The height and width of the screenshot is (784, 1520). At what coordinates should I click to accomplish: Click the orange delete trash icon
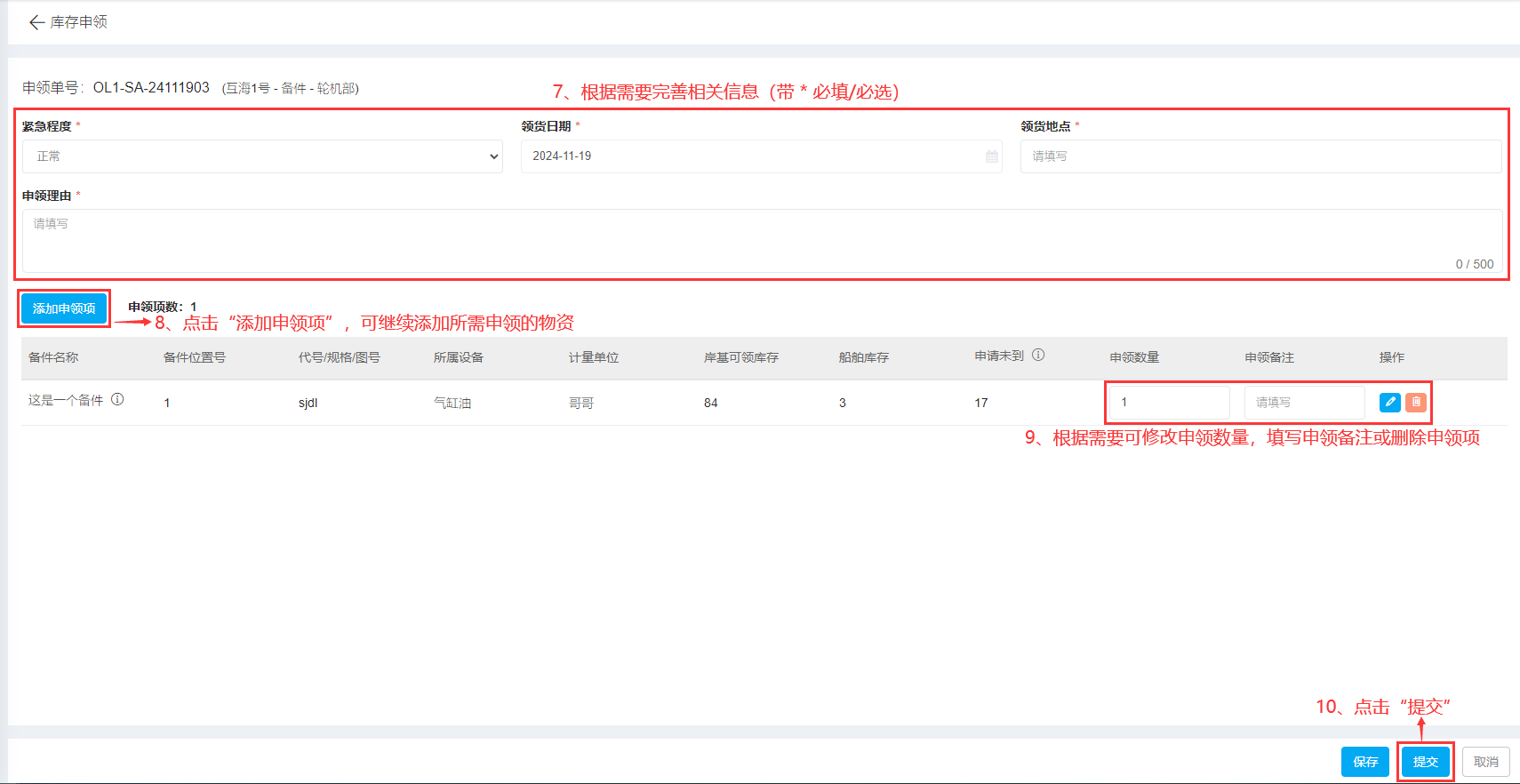(x=1416, y=403)
